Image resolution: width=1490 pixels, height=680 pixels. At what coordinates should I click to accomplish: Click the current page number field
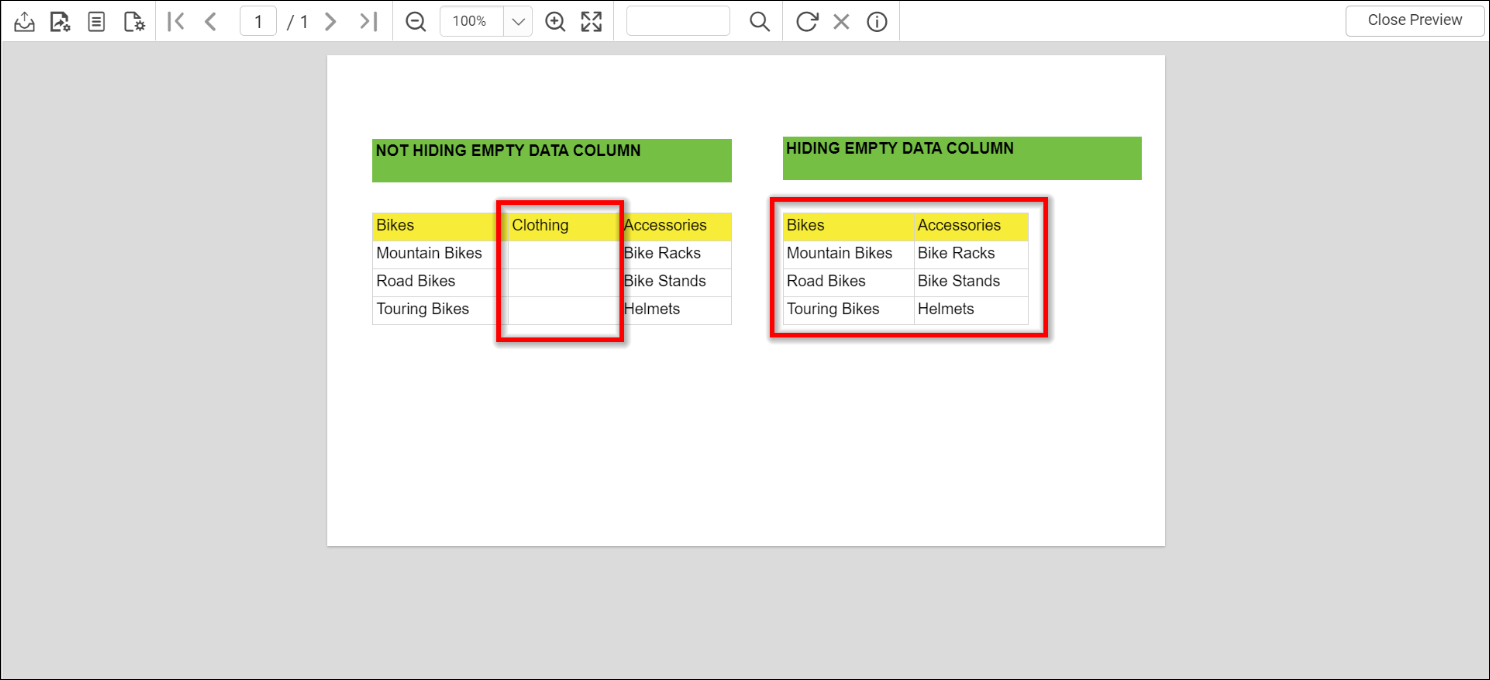[x=258, y=21]
